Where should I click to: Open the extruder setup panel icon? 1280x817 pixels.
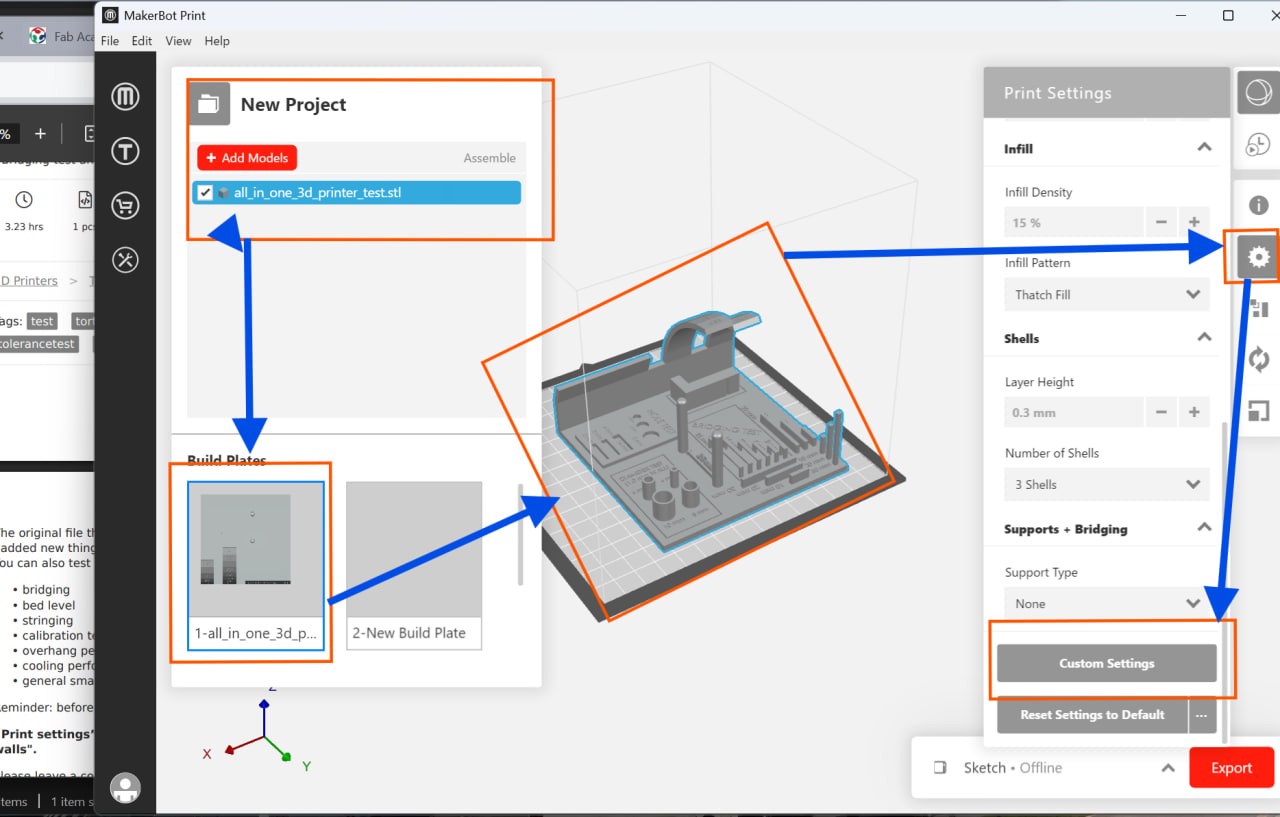pos(1258,308)
